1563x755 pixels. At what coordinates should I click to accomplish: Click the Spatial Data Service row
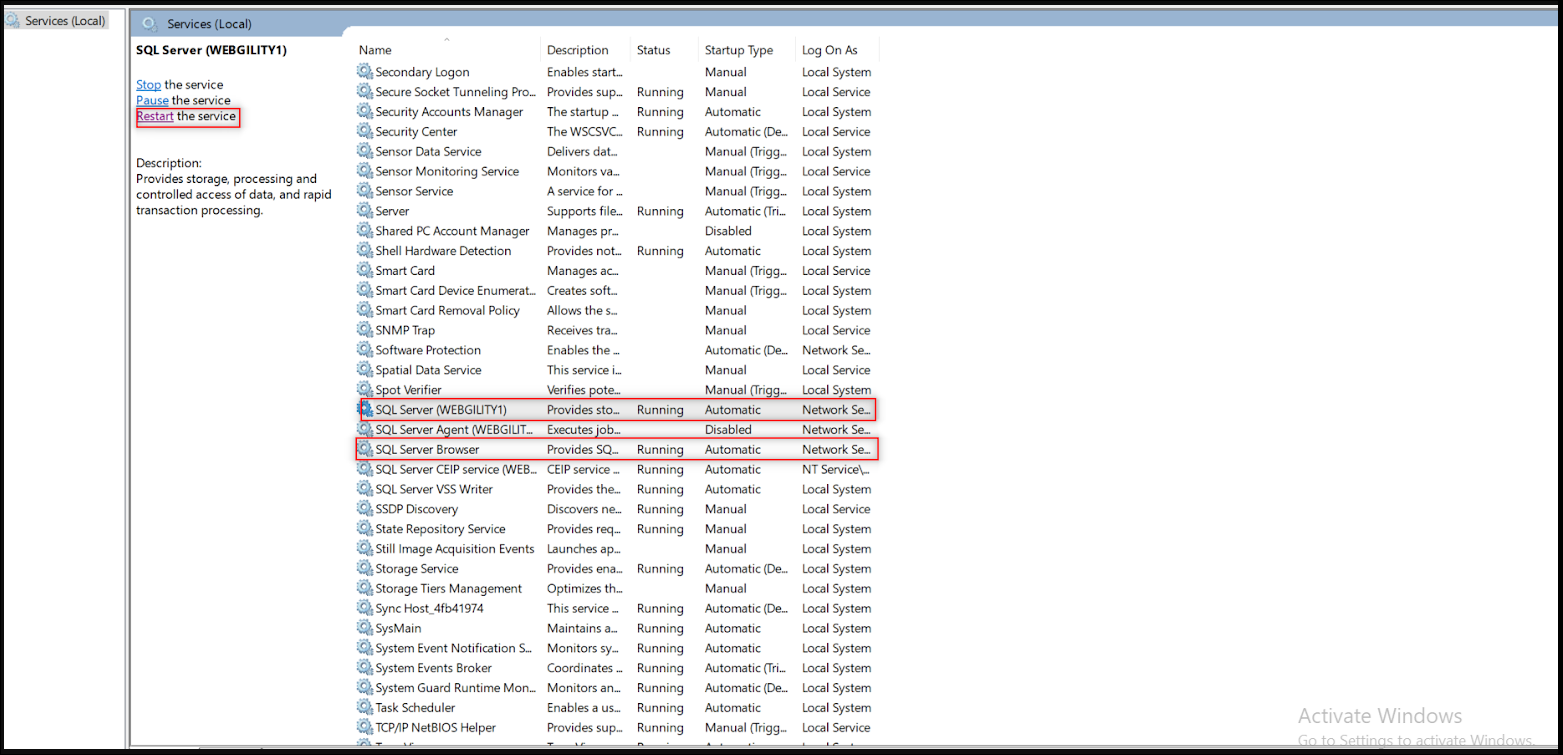pyautogui.click(x=617, y=370)
